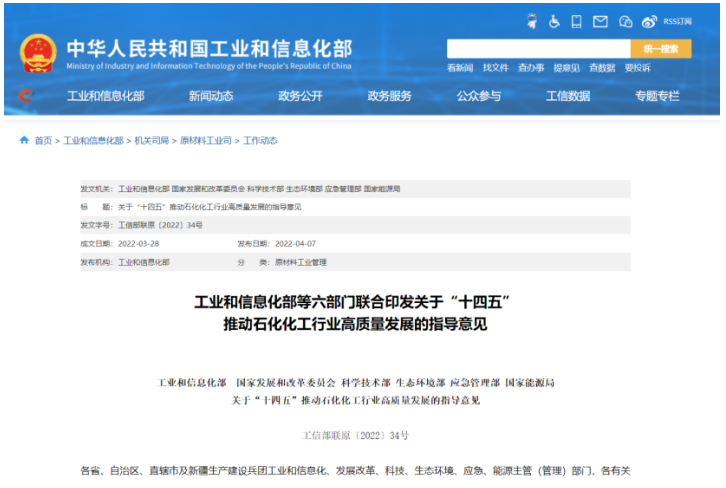Click the 要投诉 quick link

click(638, 68)
